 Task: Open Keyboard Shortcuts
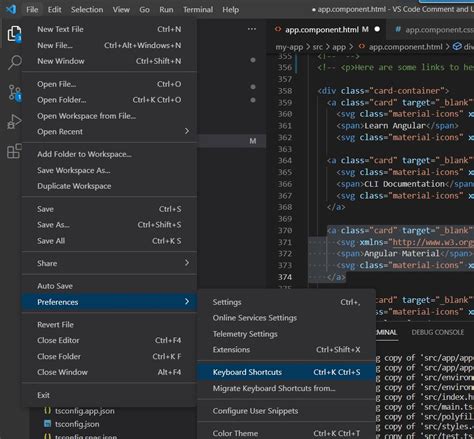tap(286, 372)
